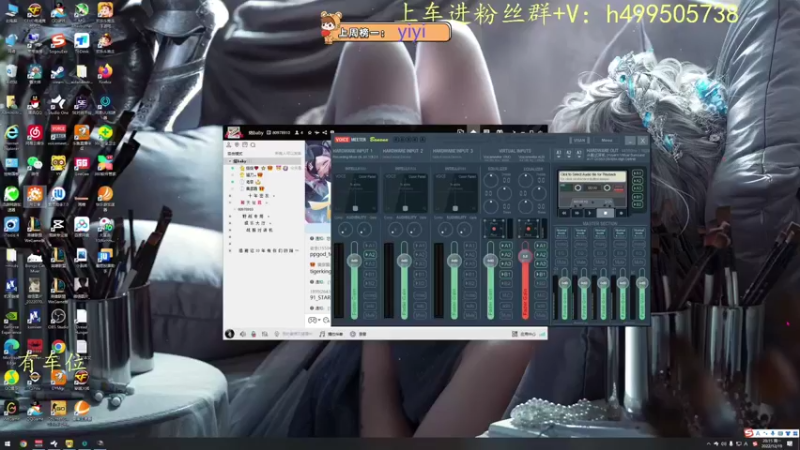Screen dimensions: 800x450
Task: Mute Hardware Input 1 strip
Action: (x=370, y=316)
